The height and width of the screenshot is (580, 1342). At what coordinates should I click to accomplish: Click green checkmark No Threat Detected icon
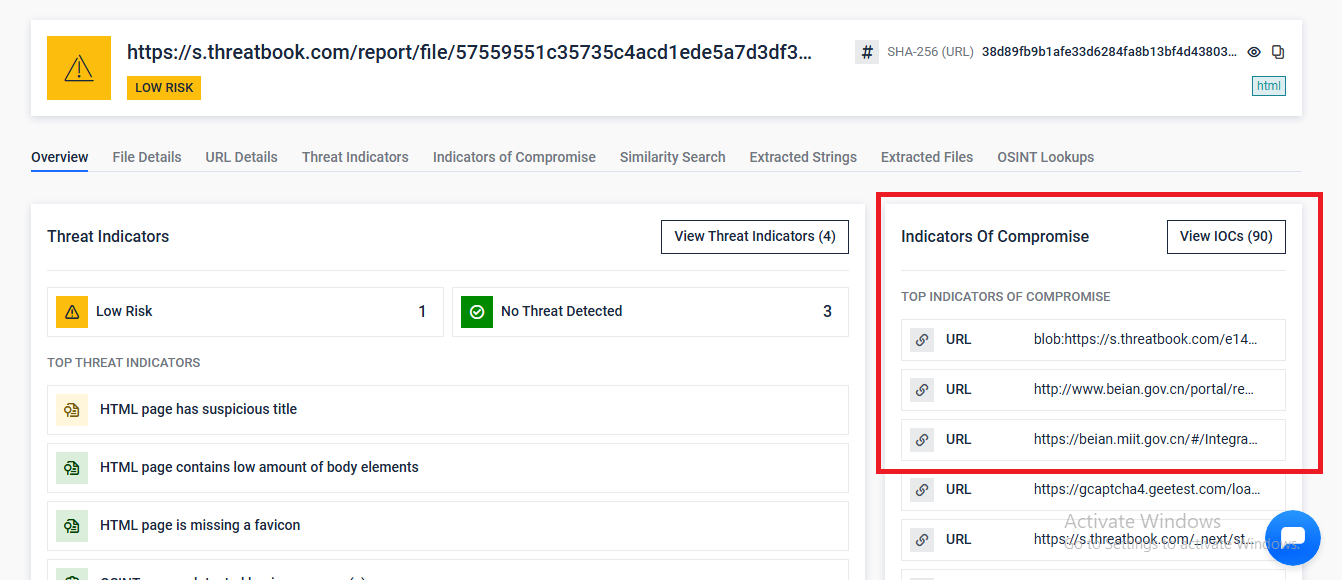477,312
